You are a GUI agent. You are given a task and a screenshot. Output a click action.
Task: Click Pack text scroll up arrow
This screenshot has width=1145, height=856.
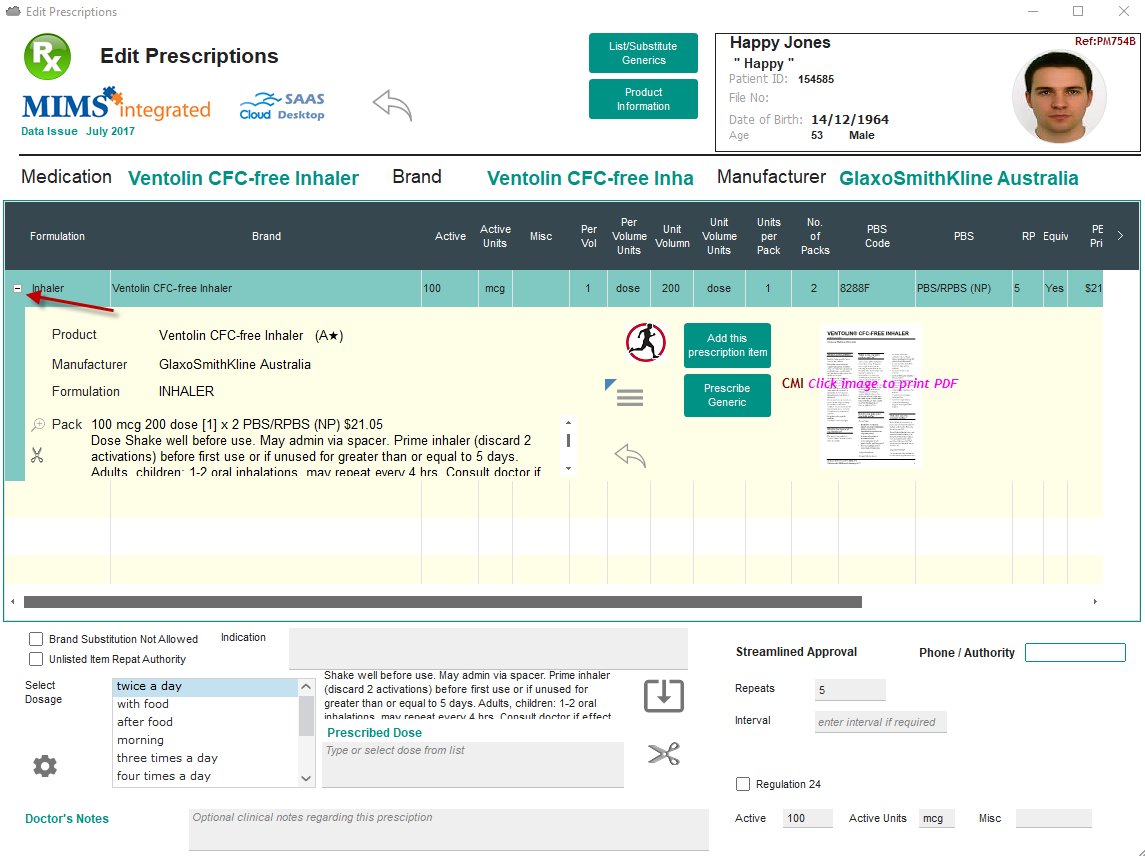point(568,423)
